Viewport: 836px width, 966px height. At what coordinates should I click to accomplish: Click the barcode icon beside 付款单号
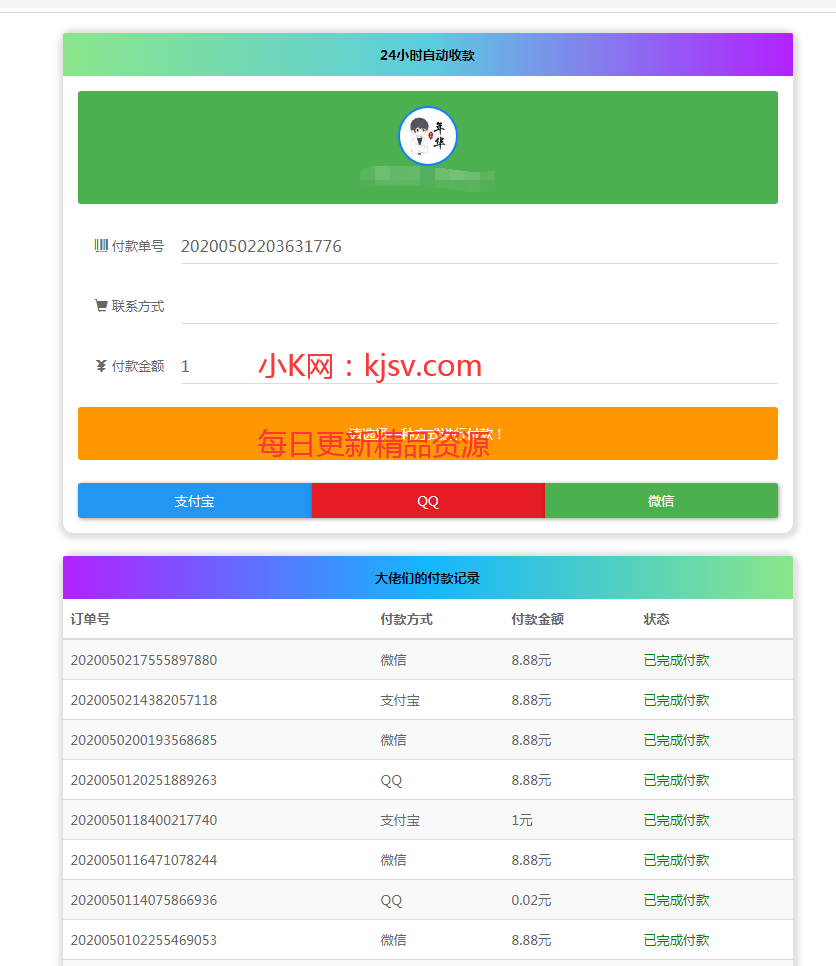pyautogui.click(x=99, y=246)
